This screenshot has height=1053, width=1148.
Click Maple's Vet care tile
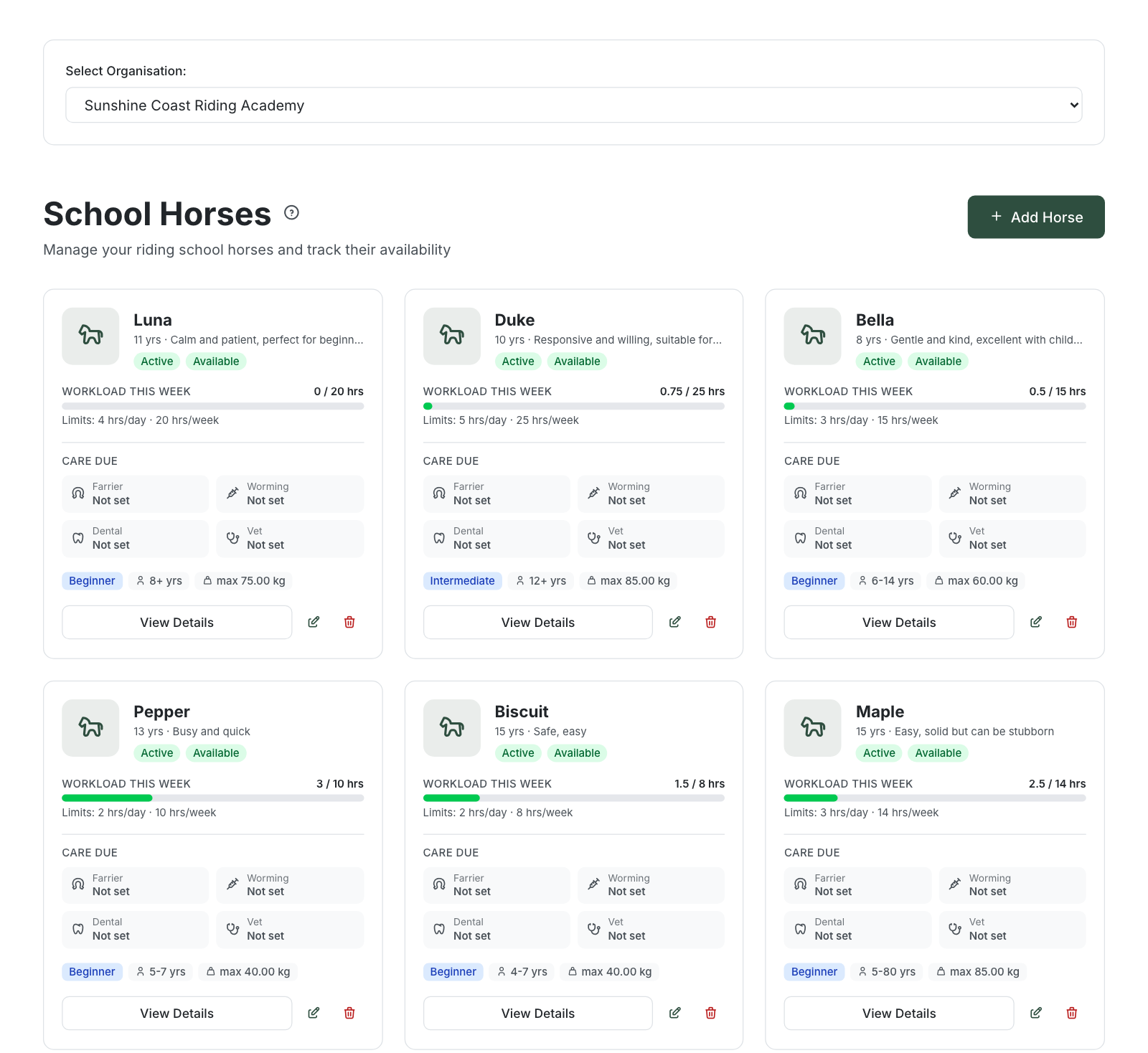coord(1012,930)
